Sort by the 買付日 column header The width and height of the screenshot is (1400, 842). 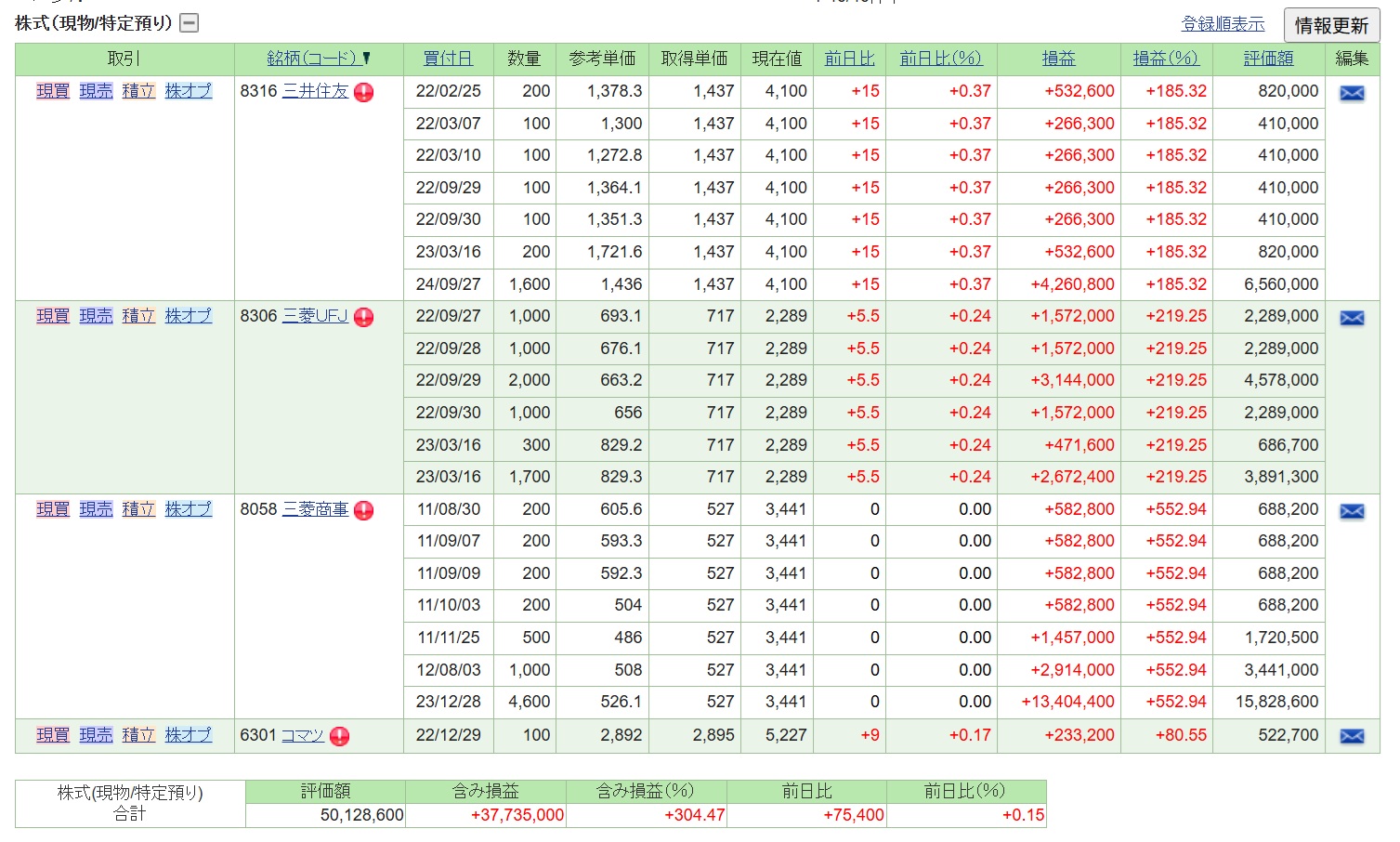tap(449, 59)
